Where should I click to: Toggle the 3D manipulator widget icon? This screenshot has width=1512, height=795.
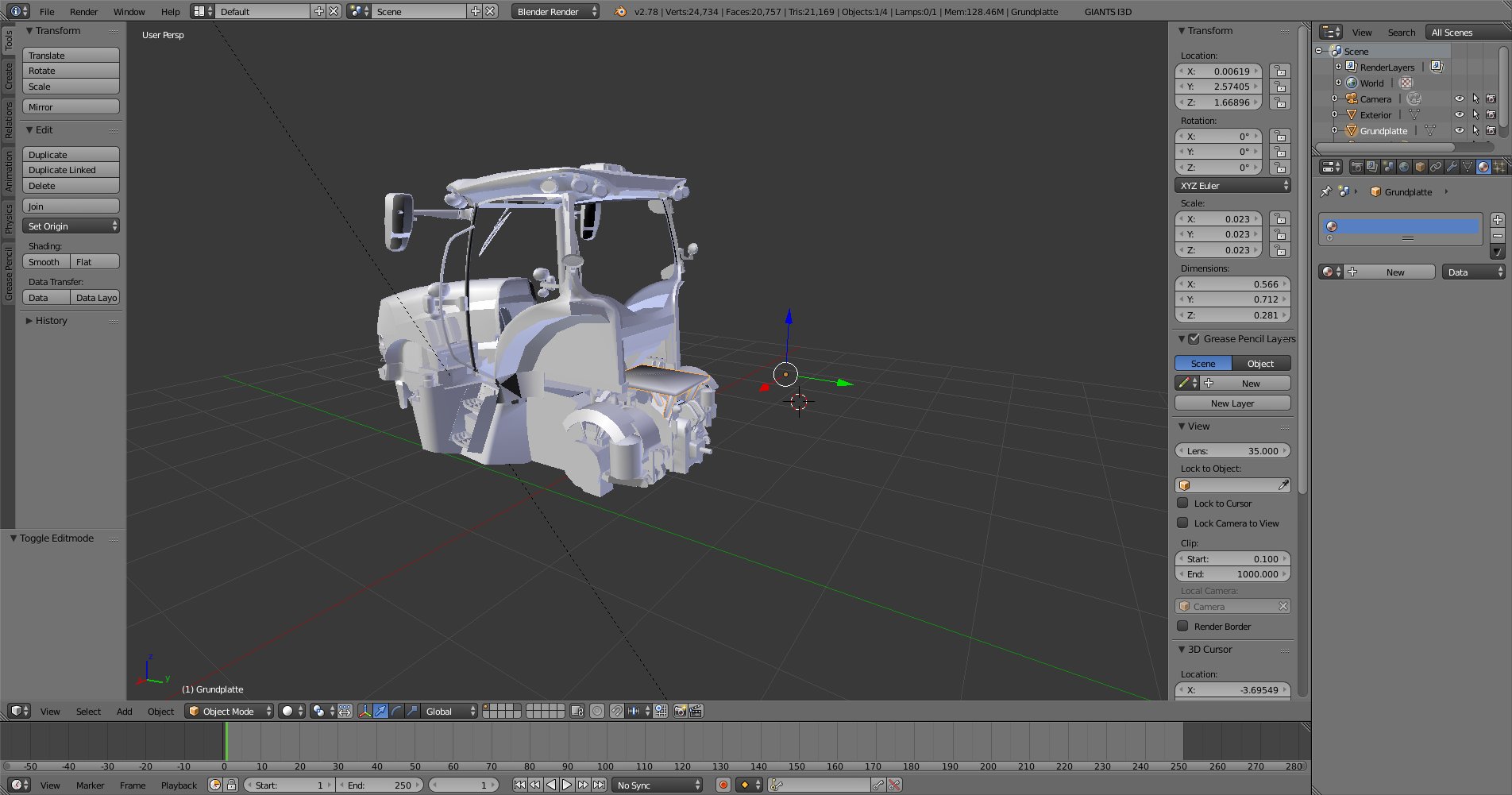tap(365, 711)
